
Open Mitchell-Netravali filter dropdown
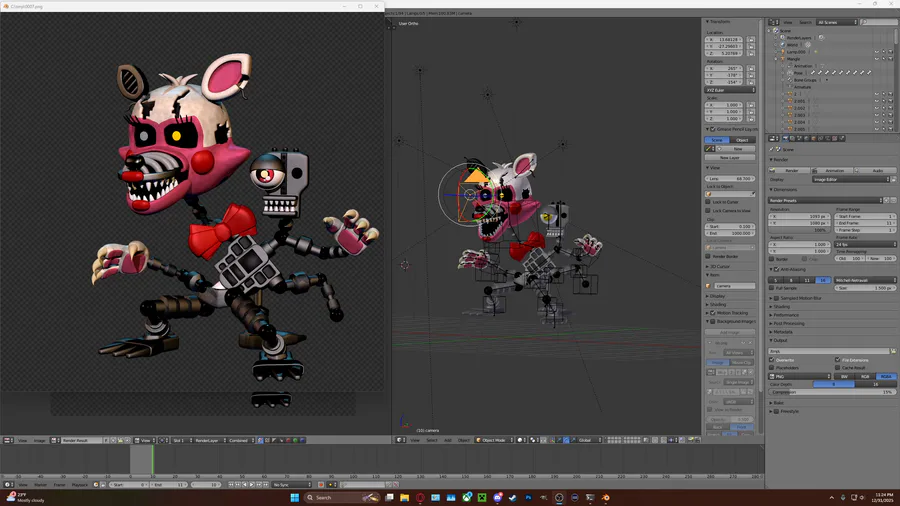coord(866,280)
